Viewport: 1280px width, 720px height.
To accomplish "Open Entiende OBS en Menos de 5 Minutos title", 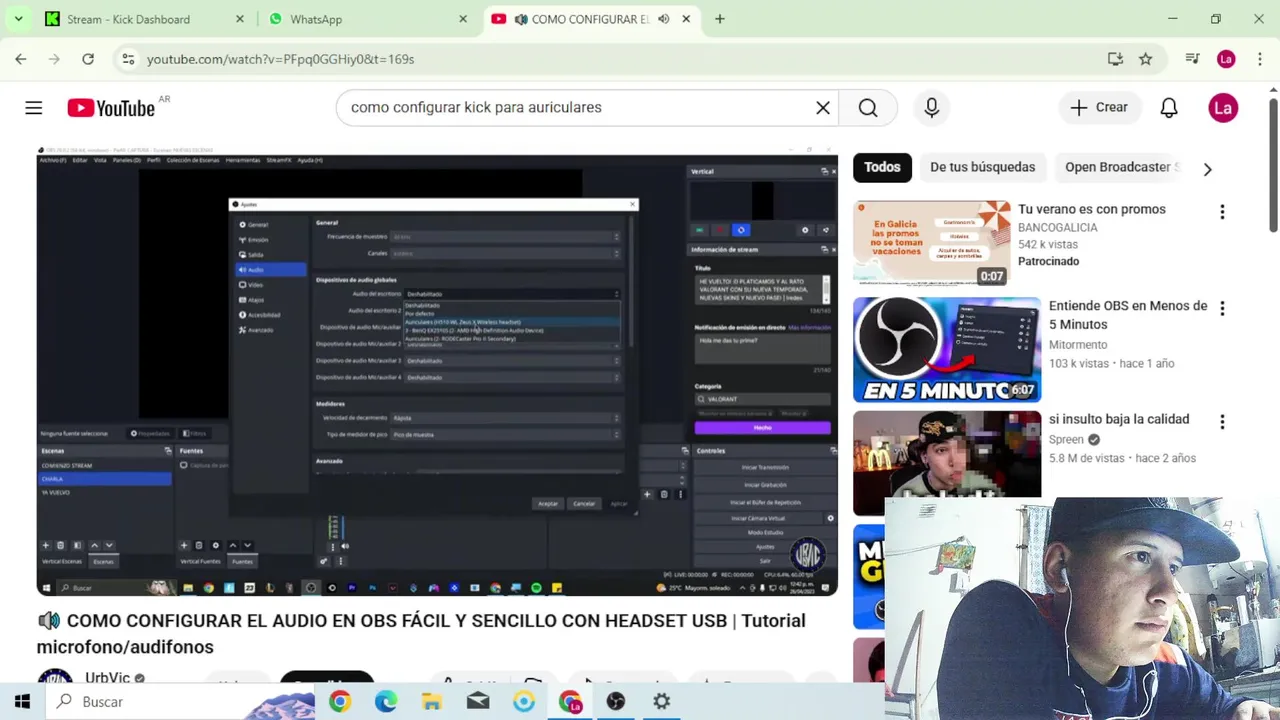I will (x=1128, y=315).
